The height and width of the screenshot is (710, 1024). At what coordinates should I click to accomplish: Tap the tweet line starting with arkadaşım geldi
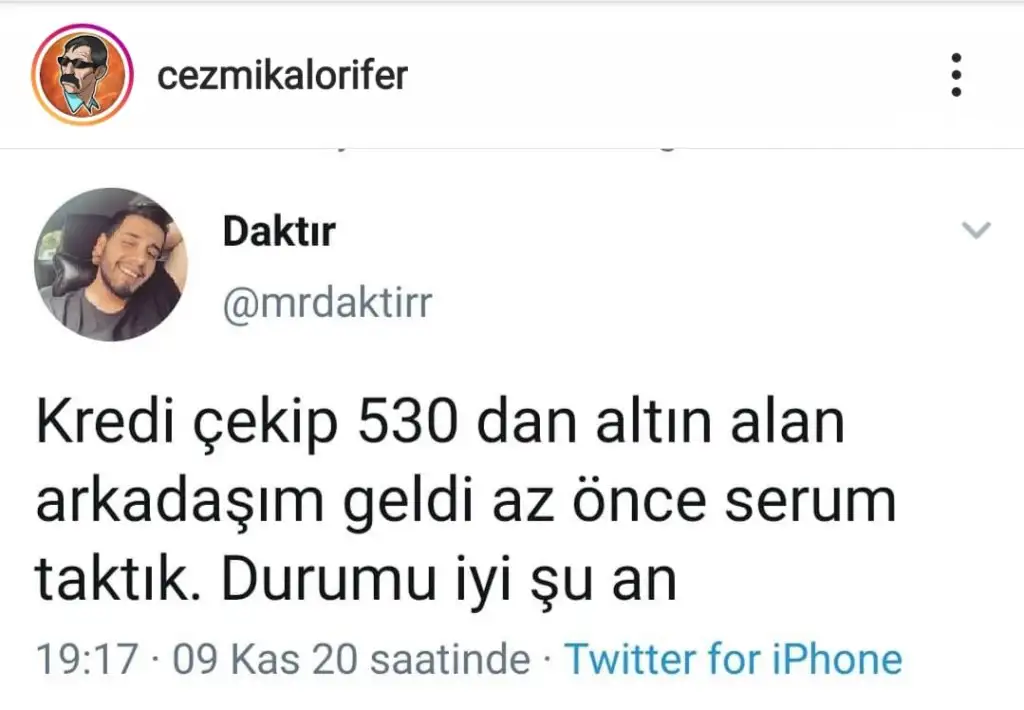pos(466,502)
